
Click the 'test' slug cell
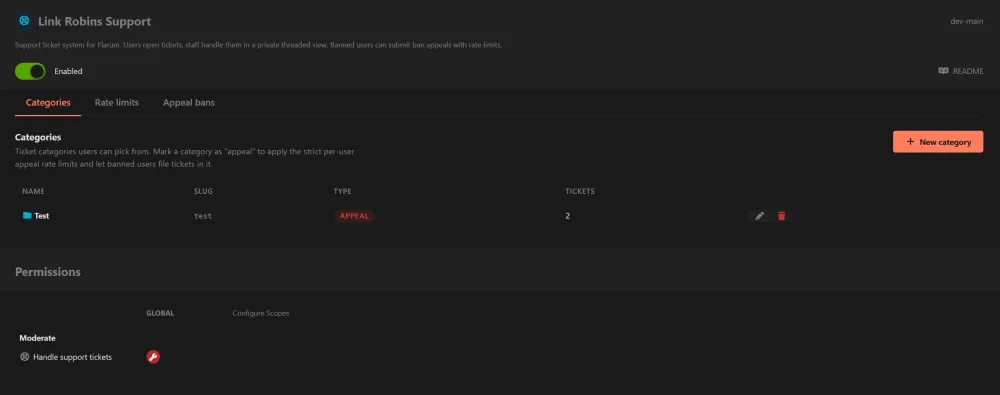click(x=203, y=216)
